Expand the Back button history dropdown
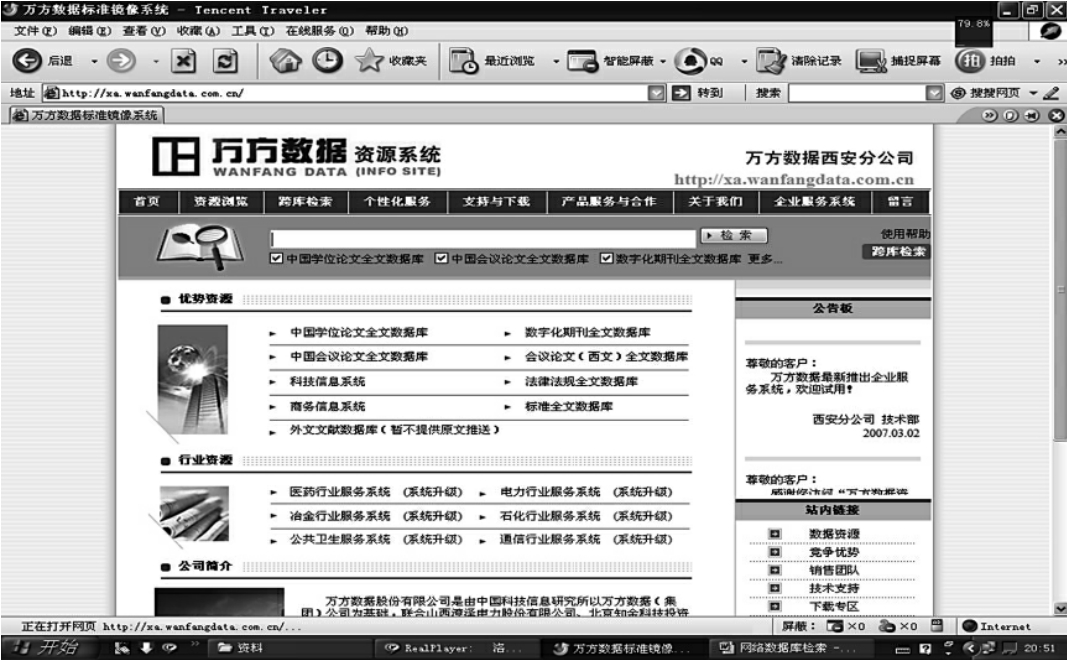 94,61
